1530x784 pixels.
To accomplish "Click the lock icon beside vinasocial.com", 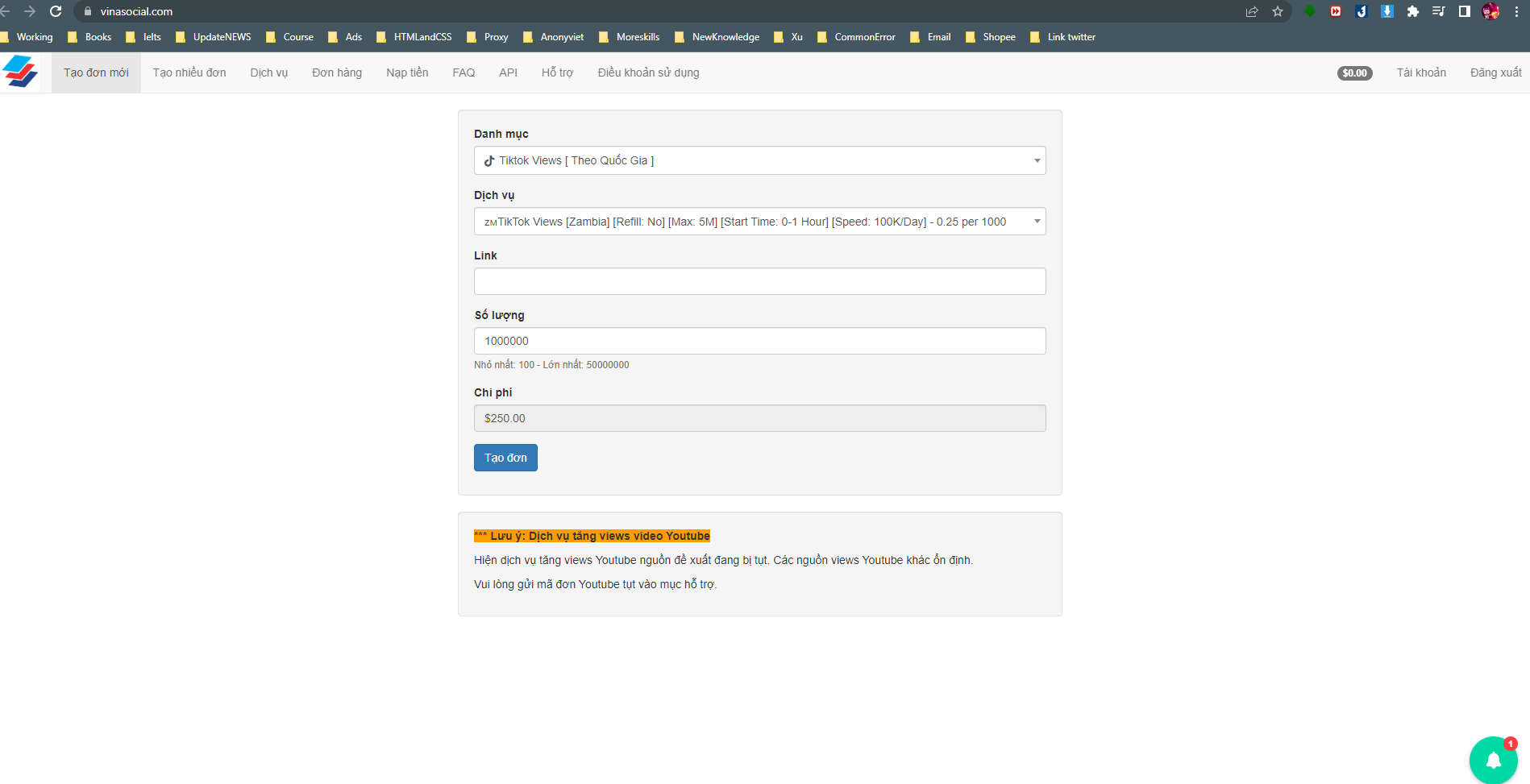I will [x=88, y=11].
